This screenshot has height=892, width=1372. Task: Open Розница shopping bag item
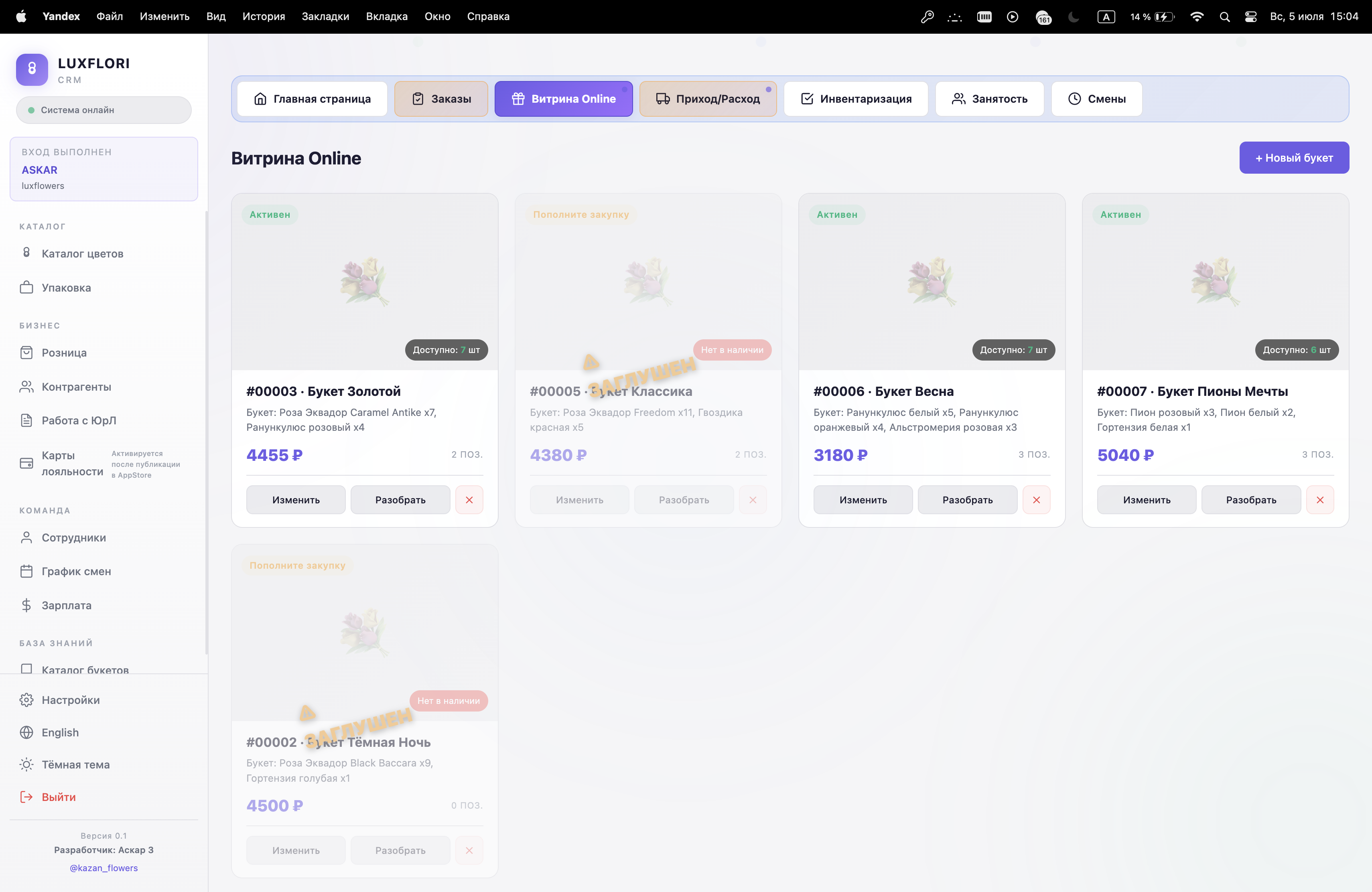tap(104, 353)
